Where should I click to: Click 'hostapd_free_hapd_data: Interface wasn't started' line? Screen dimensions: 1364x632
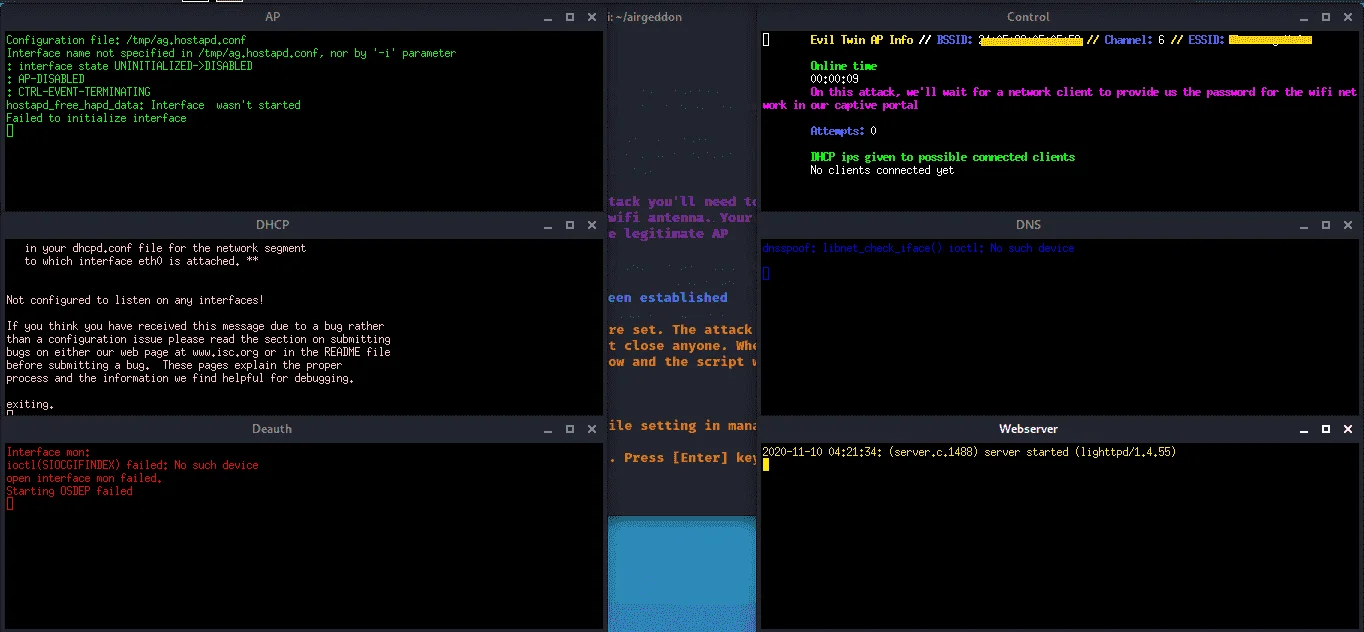(x=153, y=105)
